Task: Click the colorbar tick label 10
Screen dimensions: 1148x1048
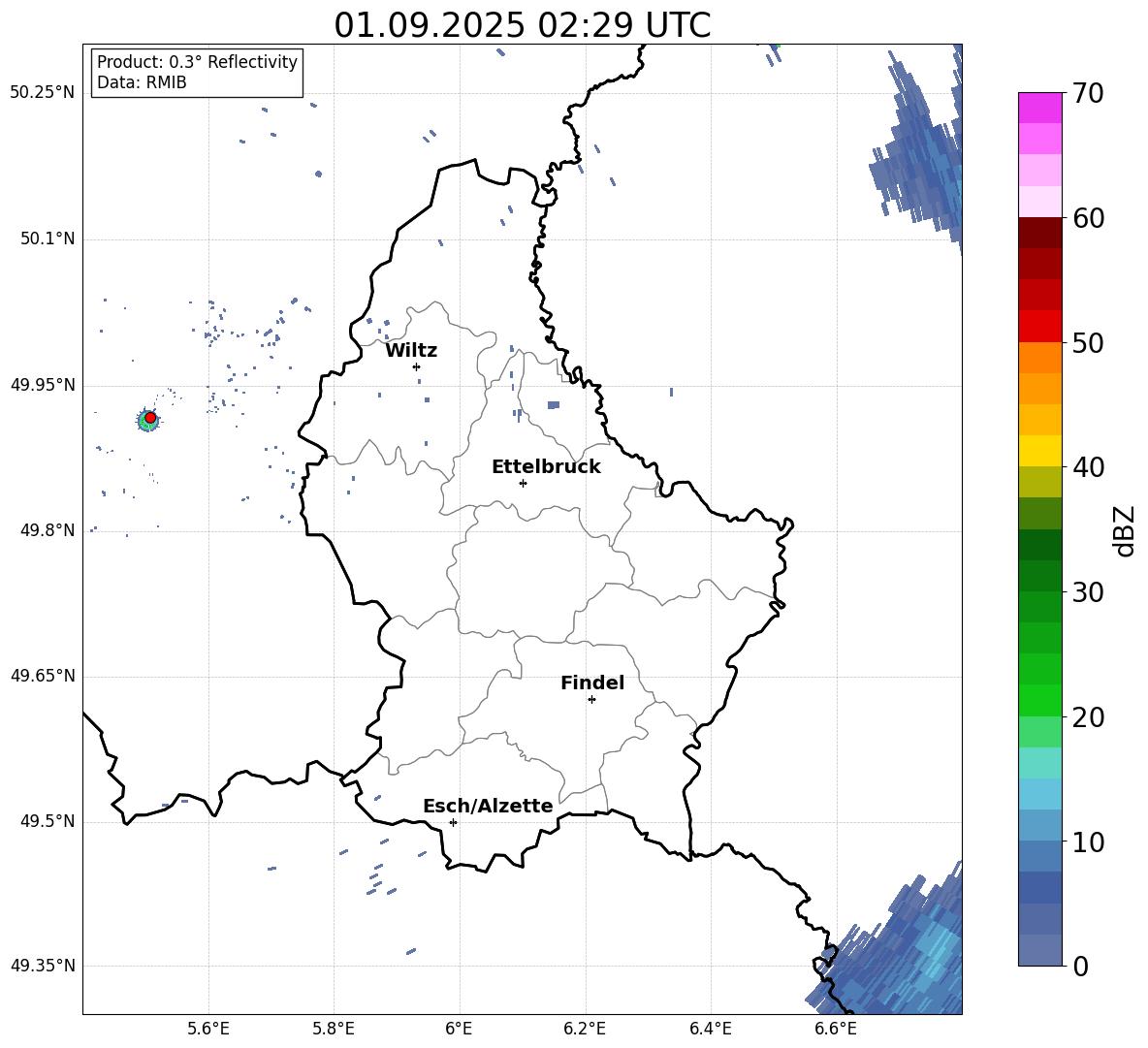Action: coord(1088,842)
